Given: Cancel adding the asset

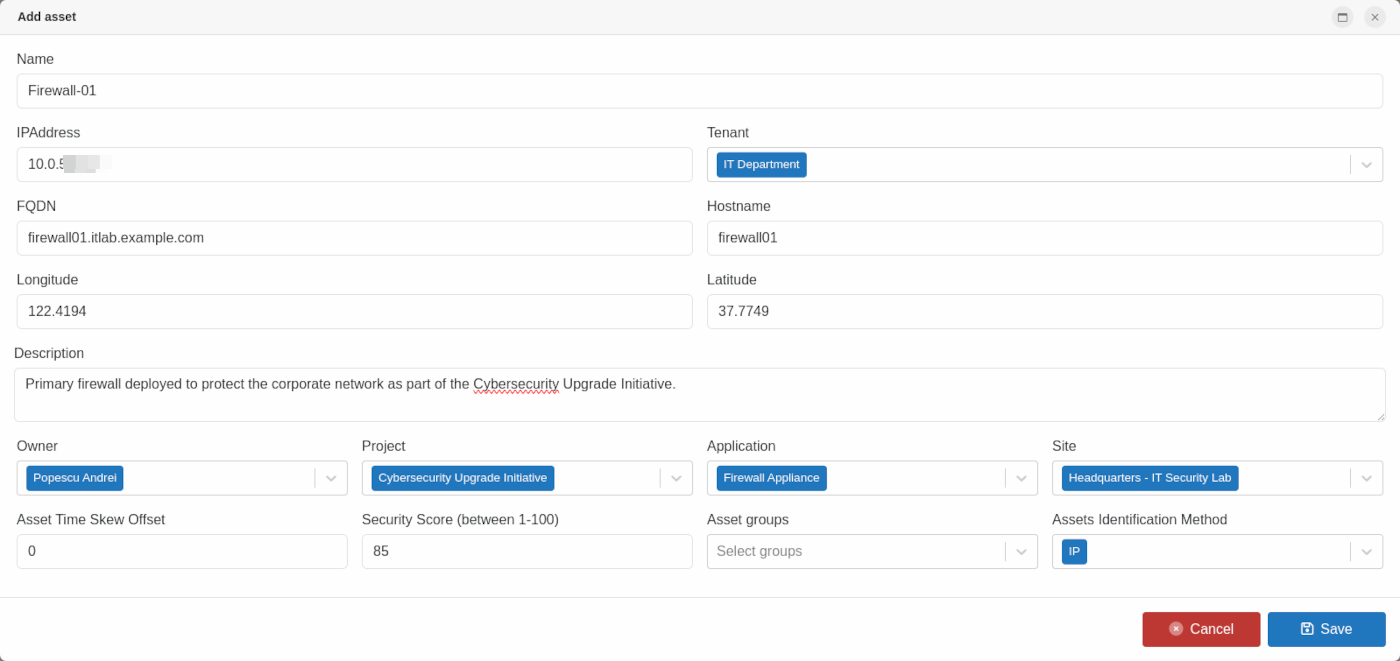Looking at the screenshot, I should (1201, 629).
